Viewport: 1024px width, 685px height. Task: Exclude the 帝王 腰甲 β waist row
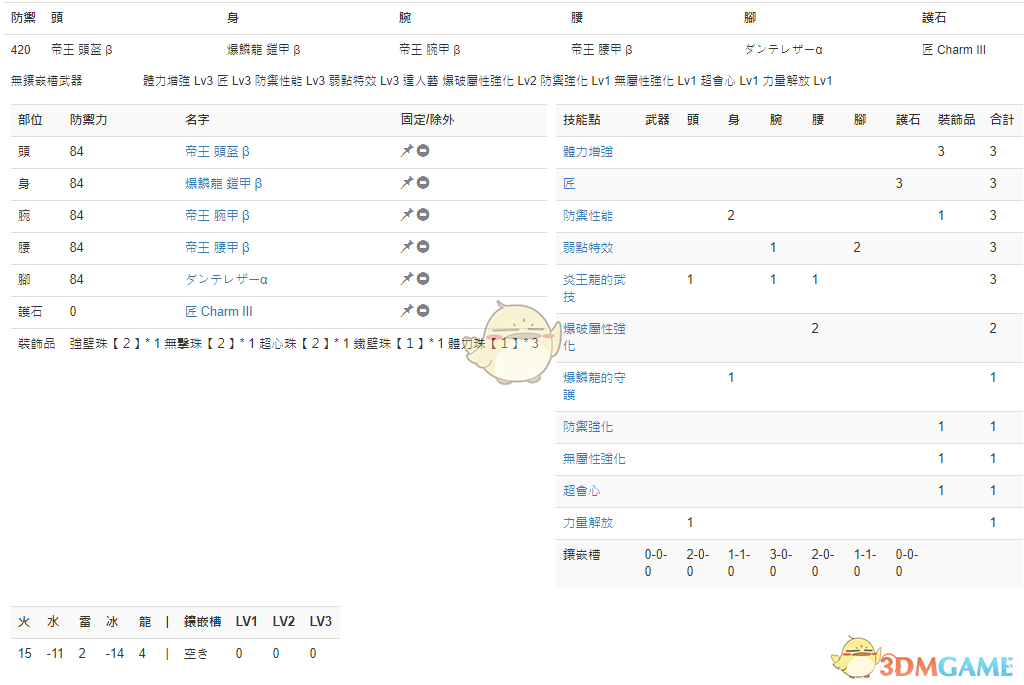point(423,247)
